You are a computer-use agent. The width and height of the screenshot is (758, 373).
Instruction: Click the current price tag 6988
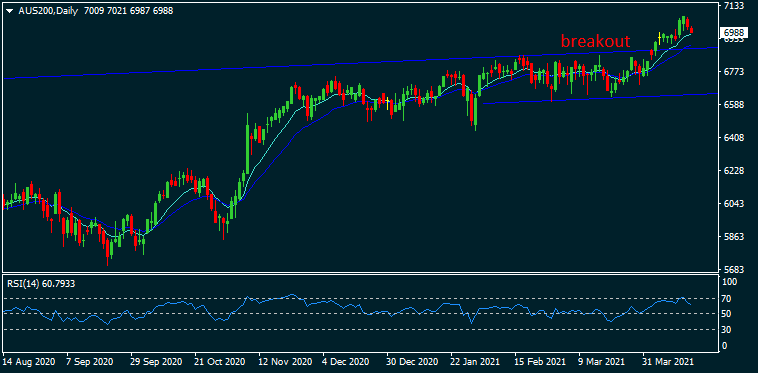coord(733,32)
